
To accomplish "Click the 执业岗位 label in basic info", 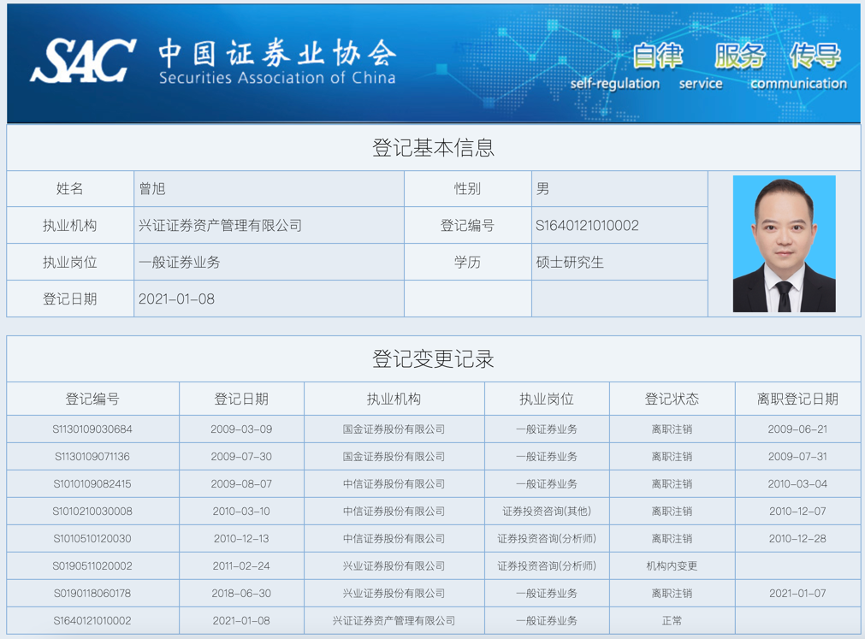I will [70, 262].
